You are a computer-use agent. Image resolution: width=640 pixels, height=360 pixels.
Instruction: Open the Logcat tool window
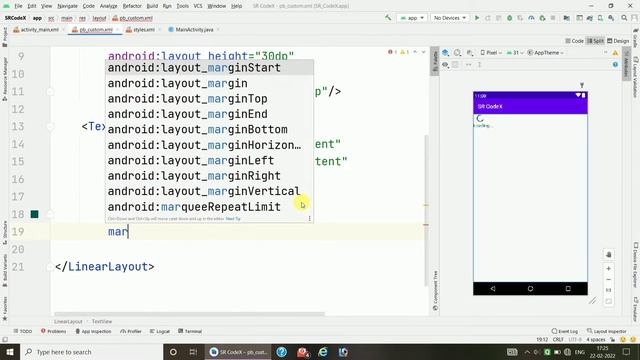tap(160, 331)
